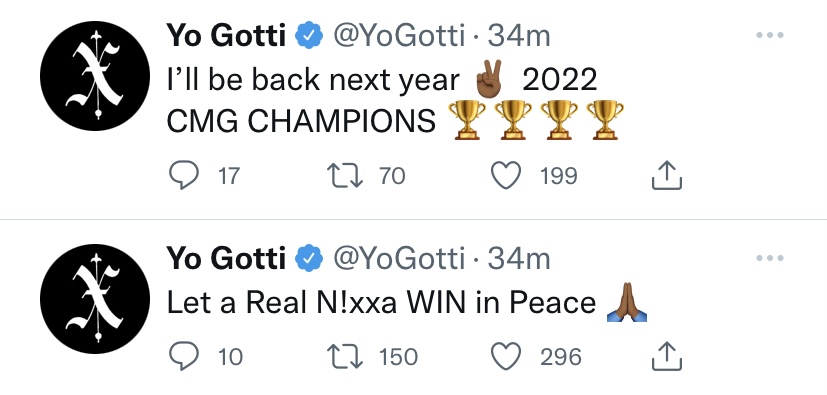The width and height of the screenshot is (827, 395).
Task: Share the WIN in Peace tweet
Action: (x=667, y=357)
